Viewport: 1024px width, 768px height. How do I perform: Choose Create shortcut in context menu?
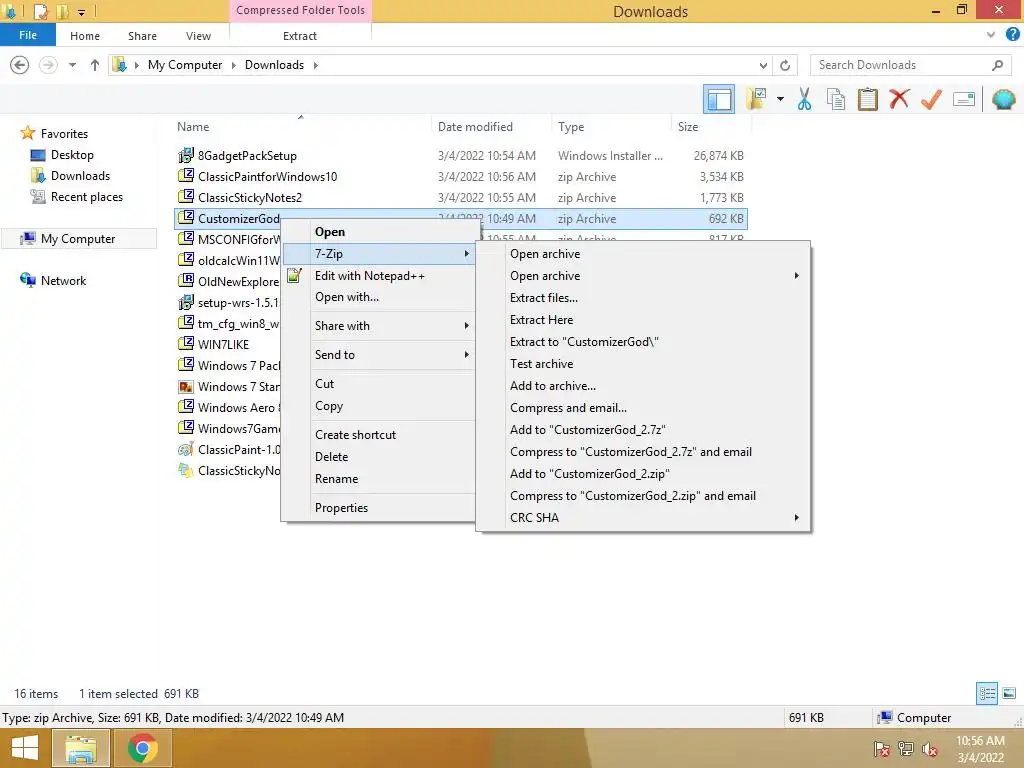pos(379,435)
